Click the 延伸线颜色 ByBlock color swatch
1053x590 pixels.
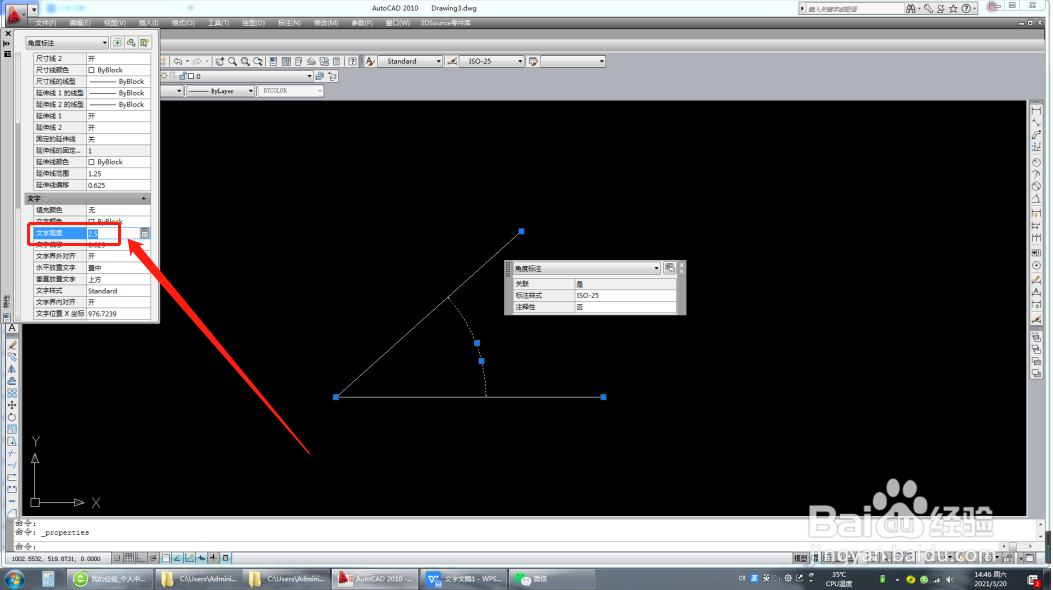(92, 162)
